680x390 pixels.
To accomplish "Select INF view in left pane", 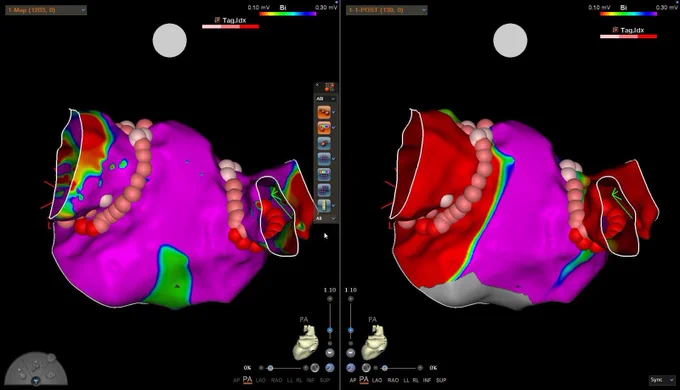I will point(311,380).
